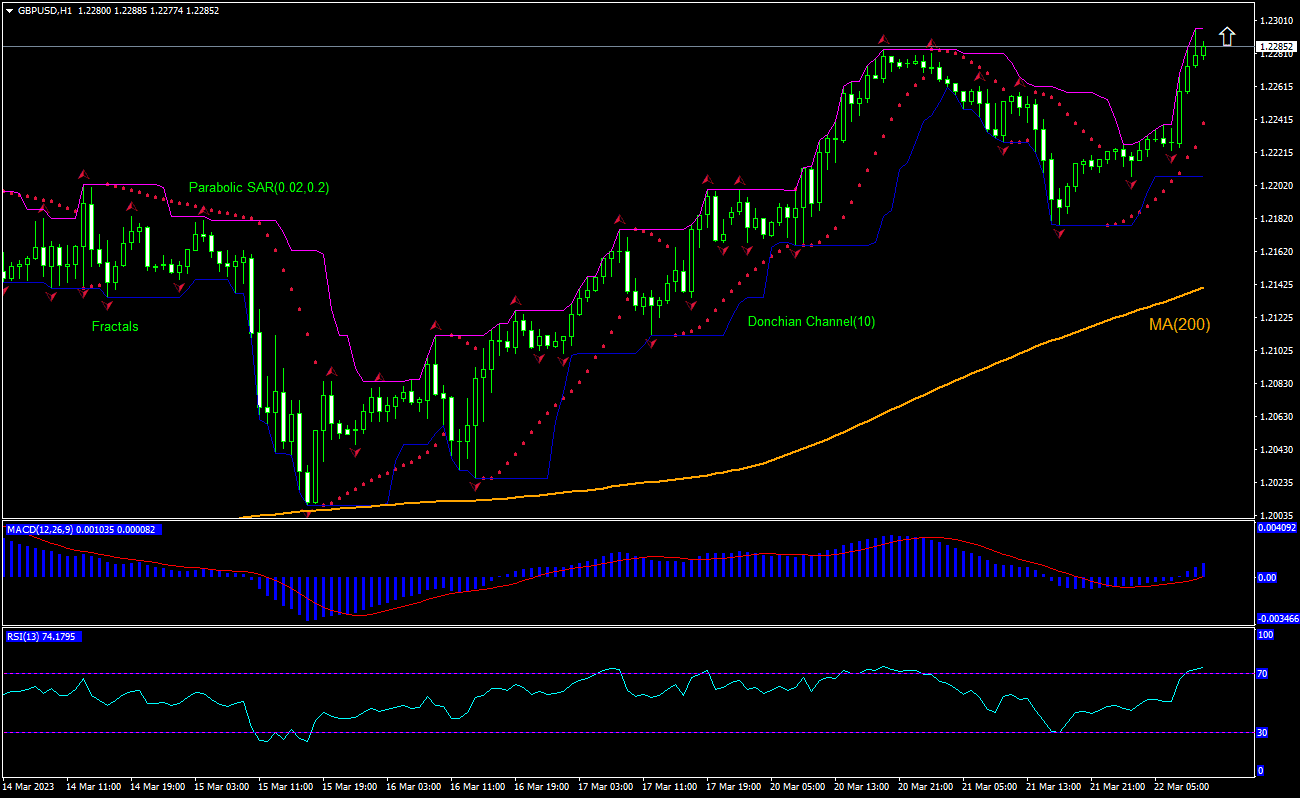
Task: Click the orange MA(200) label
Action: [1179, 324]
